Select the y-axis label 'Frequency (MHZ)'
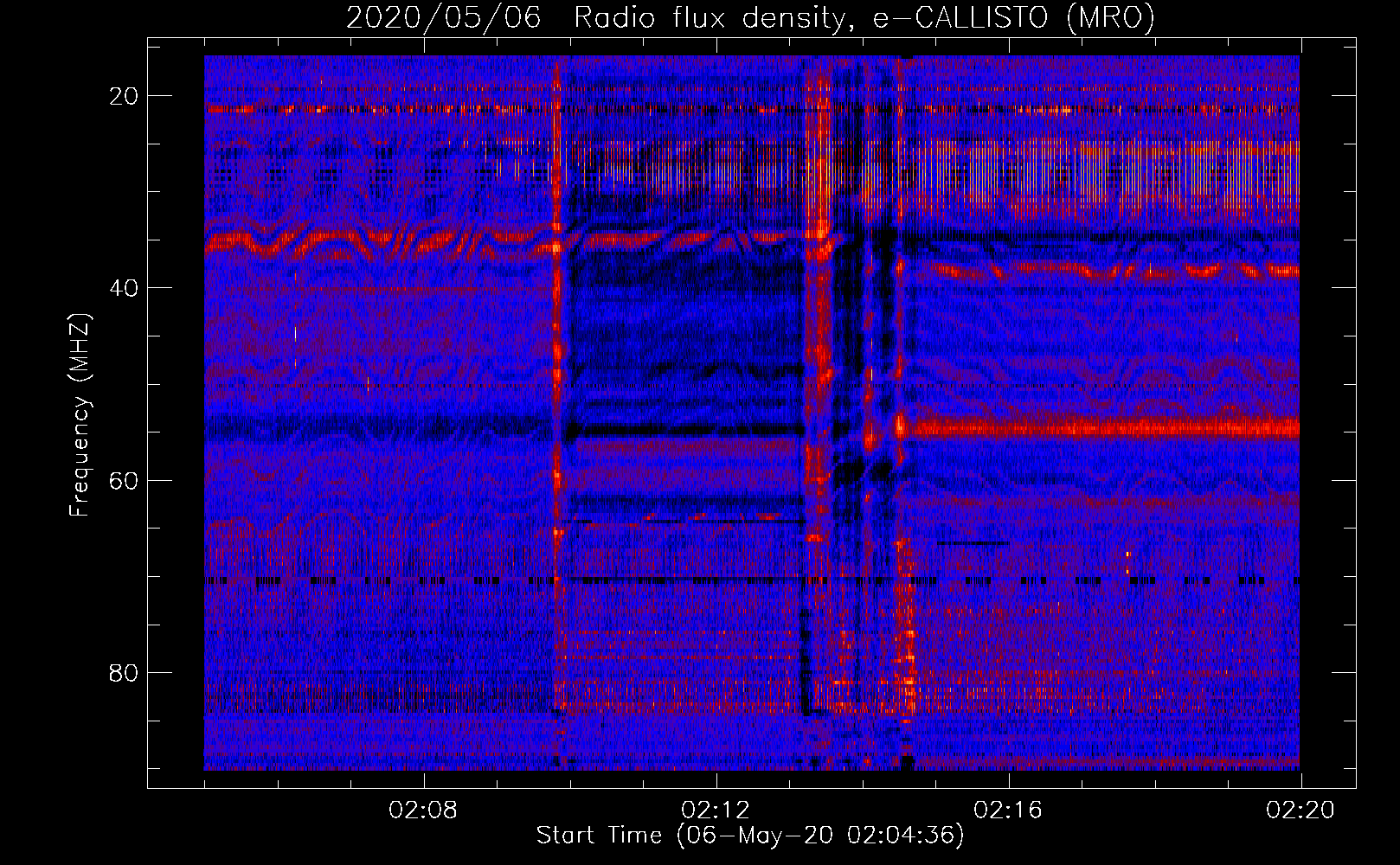Image resolution: width=1400 pixels, height=865 pixels. tap(80, 414)
